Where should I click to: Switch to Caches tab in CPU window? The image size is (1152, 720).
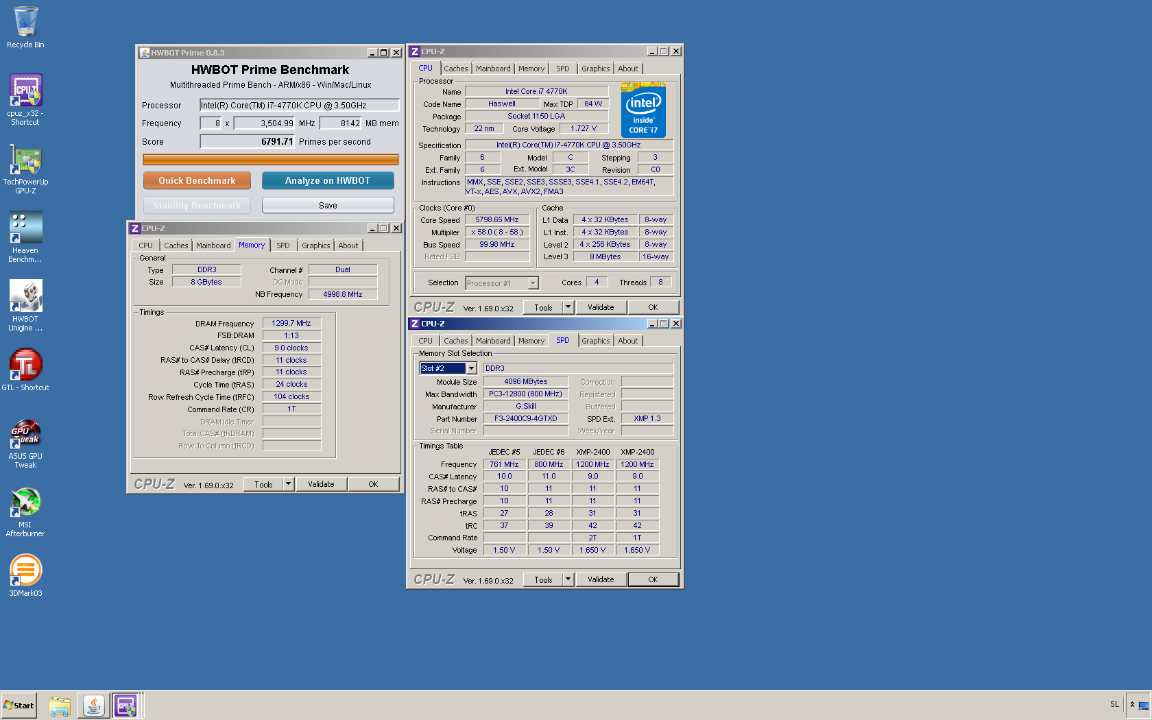click(456, 68)
